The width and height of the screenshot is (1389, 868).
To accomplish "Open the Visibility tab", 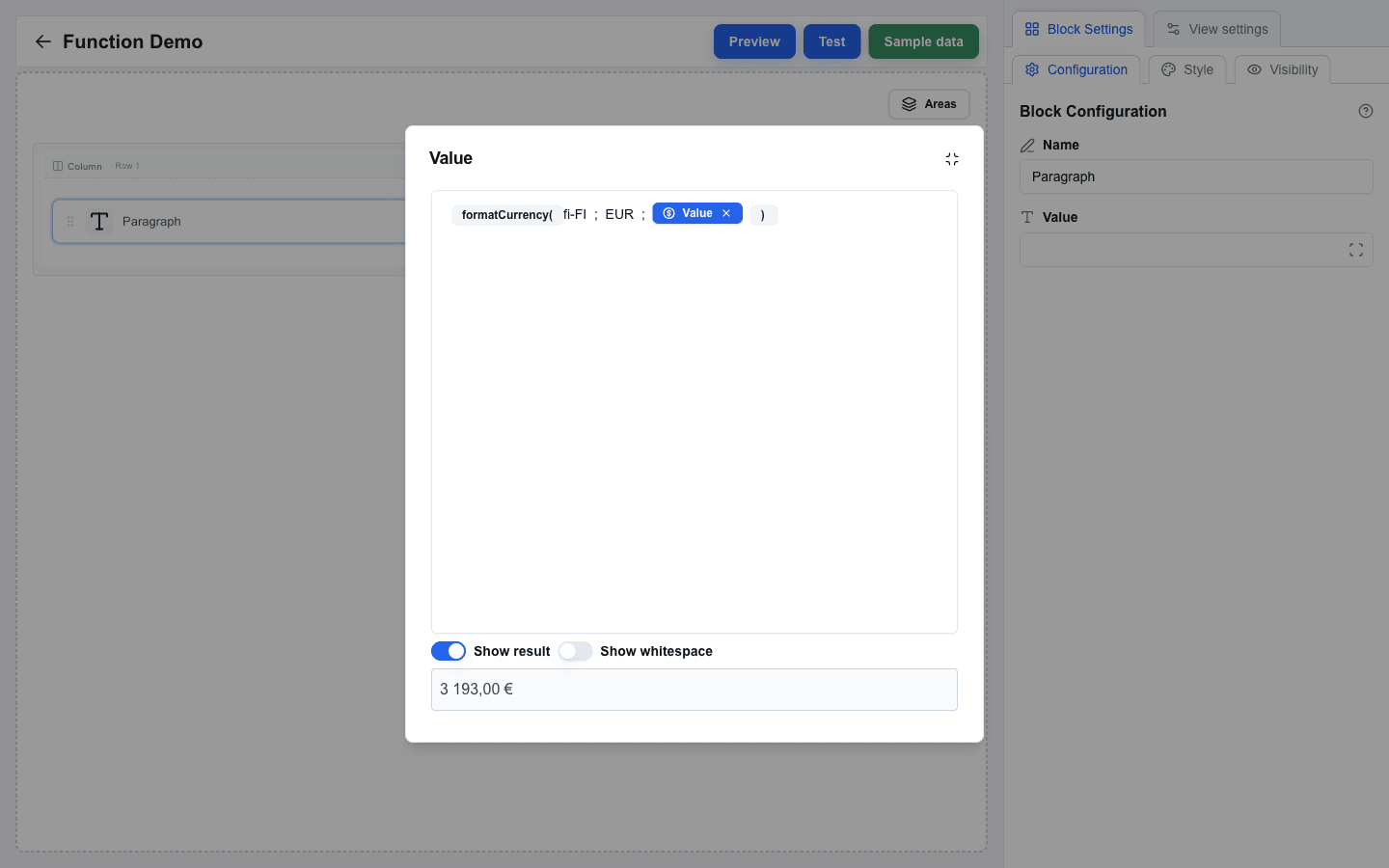I will [1282, 69].
